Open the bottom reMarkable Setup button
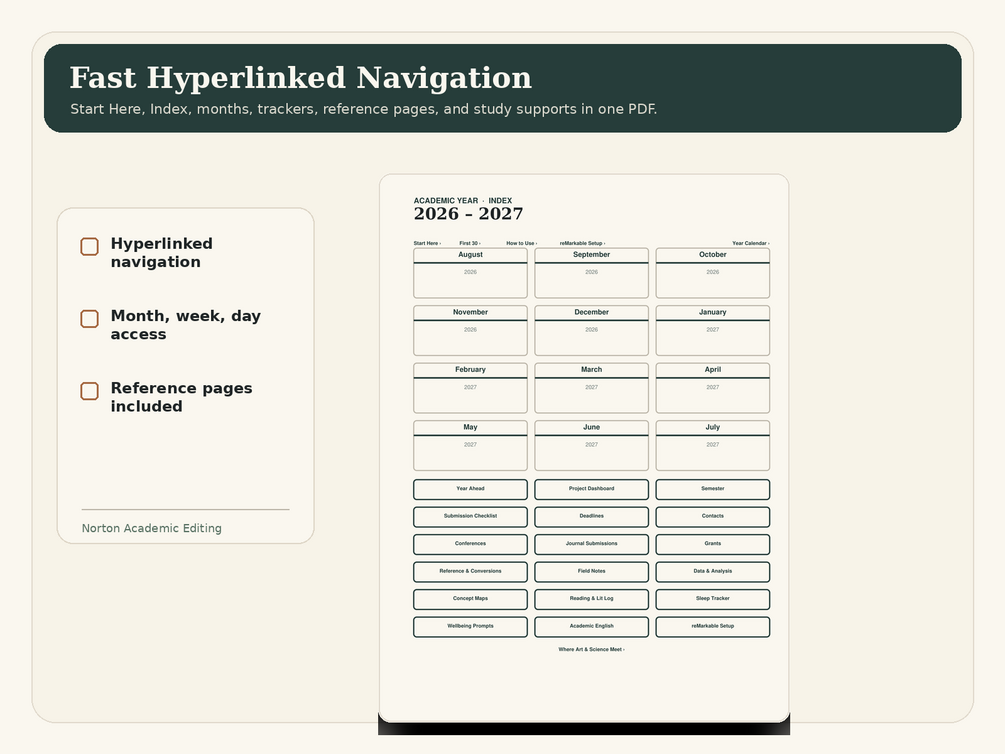Viewport: 1005px width, 754px height. tap(713, 627)
